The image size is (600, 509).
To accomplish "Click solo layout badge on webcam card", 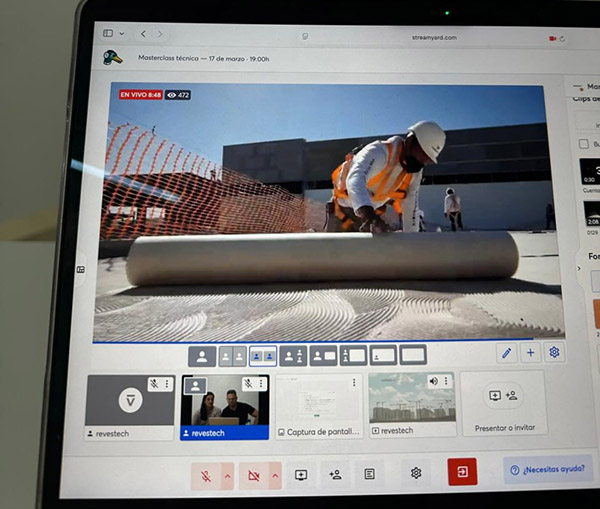I will (195, 386).
